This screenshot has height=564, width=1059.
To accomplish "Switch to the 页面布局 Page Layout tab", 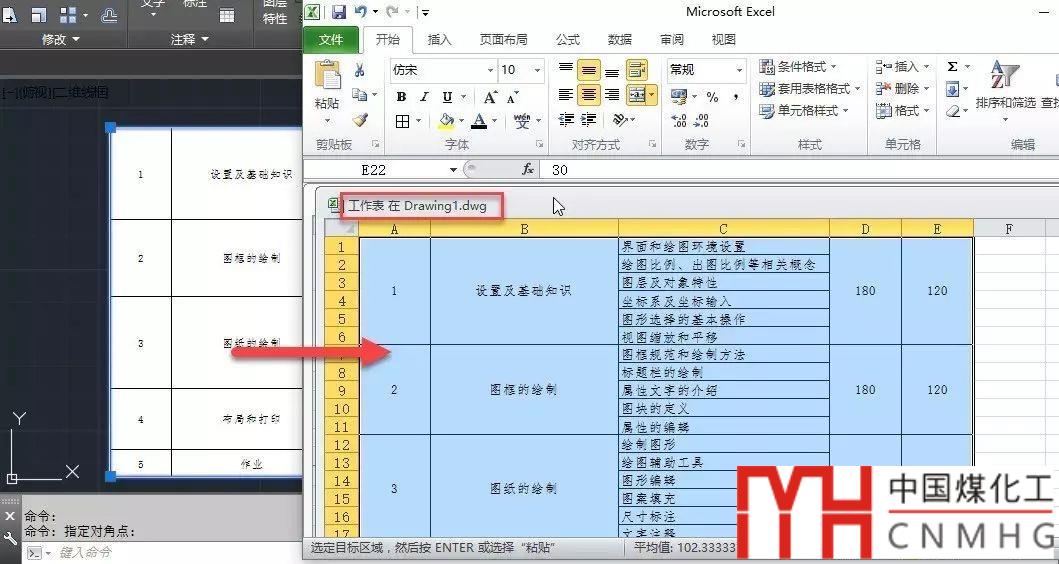I will [x=503, y=40].
